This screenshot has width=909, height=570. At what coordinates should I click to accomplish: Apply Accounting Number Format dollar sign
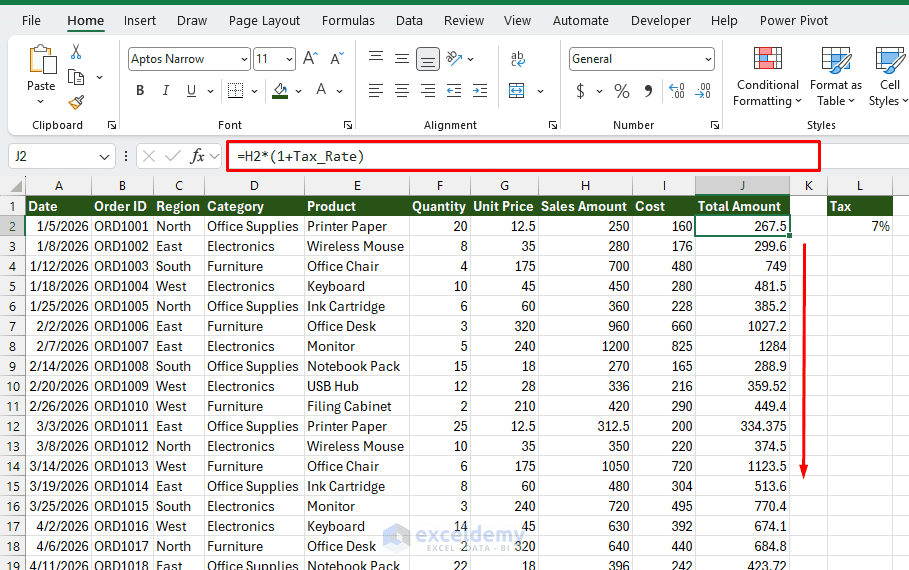tap(580, 90)
